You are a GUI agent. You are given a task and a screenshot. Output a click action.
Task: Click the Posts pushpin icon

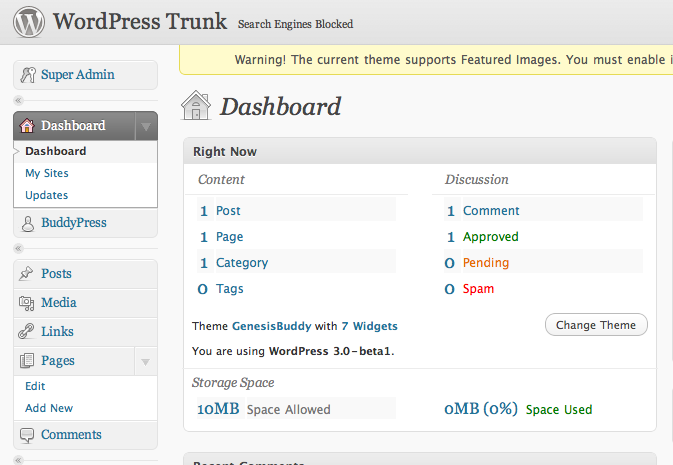(x=26, y=274)
